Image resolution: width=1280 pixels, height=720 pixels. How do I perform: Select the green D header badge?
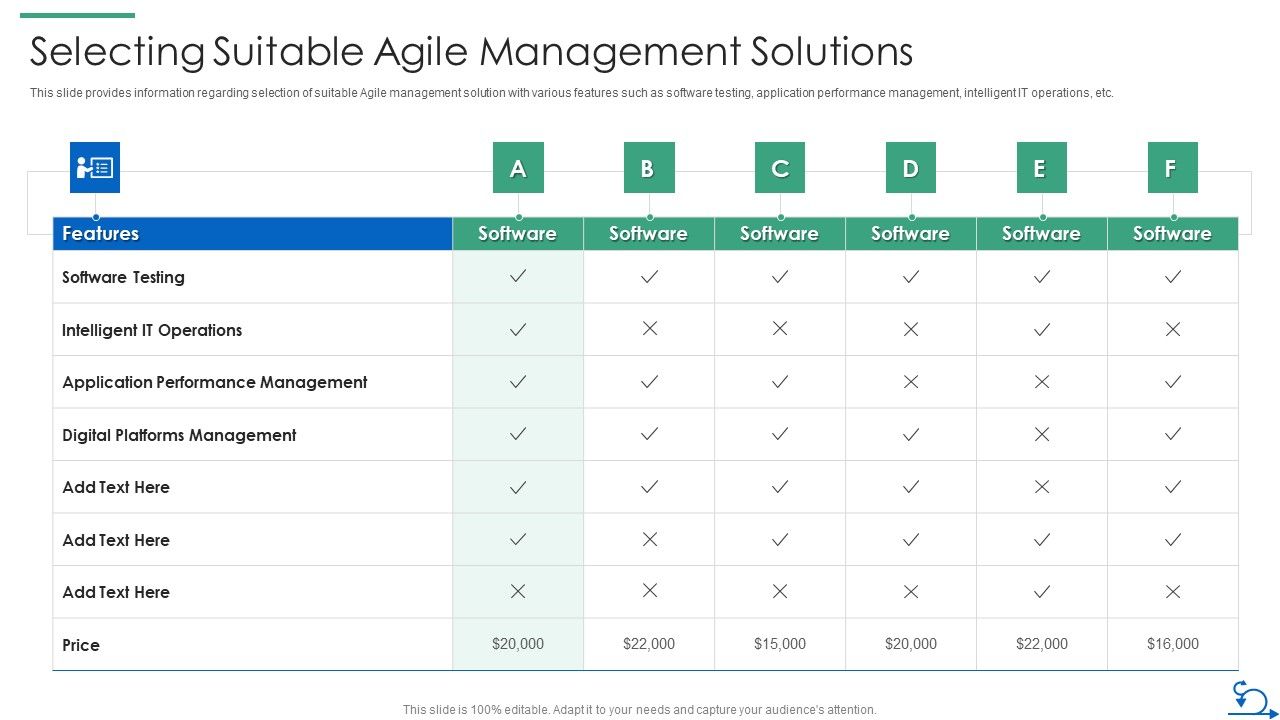click(911, 167)
